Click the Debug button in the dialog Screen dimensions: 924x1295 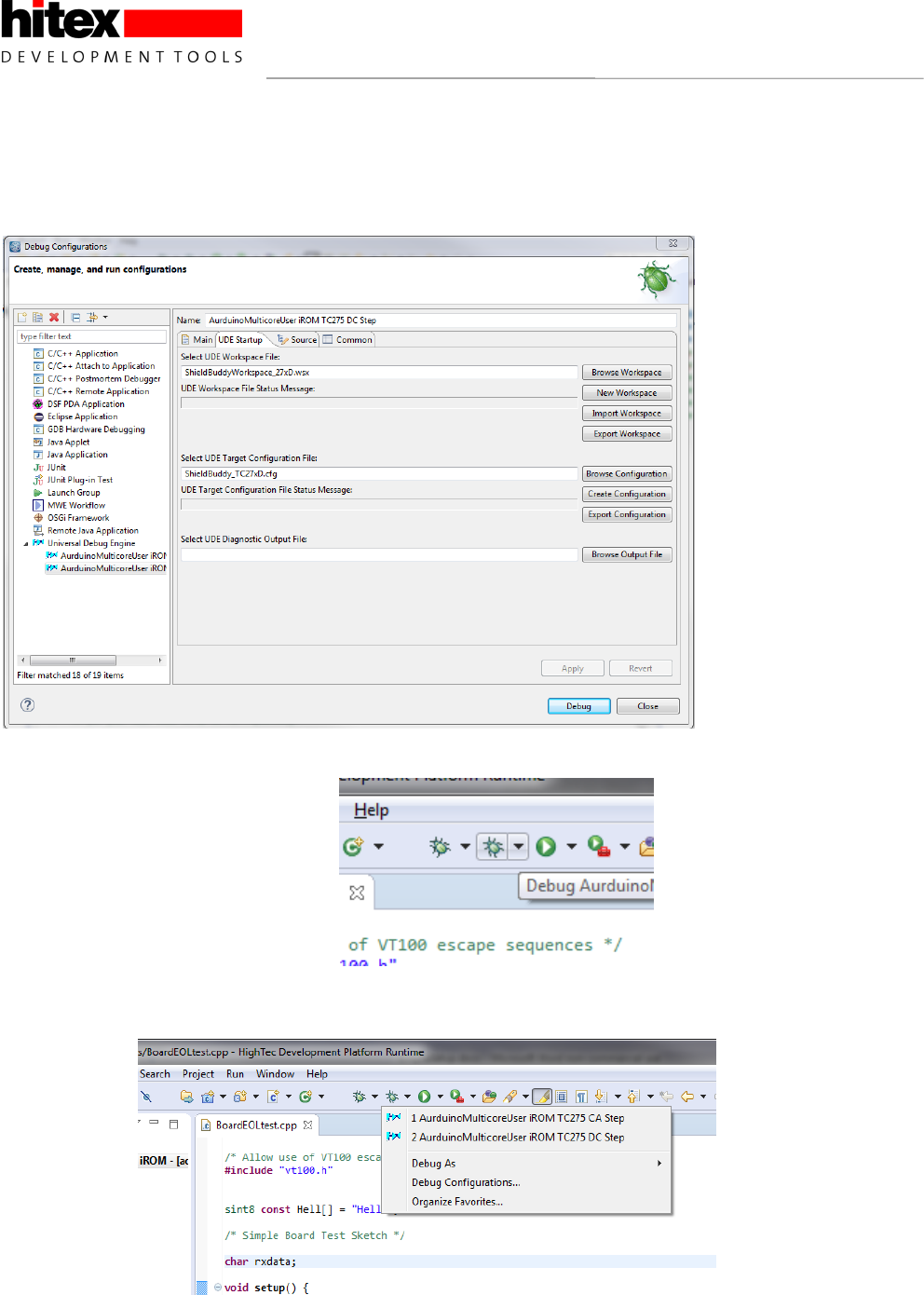click(579, 706)
